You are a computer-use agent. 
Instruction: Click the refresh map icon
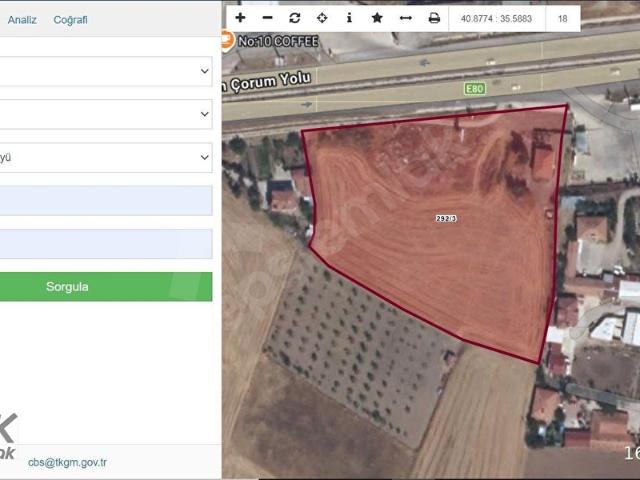pyautogui.click(x=295, y=18)
